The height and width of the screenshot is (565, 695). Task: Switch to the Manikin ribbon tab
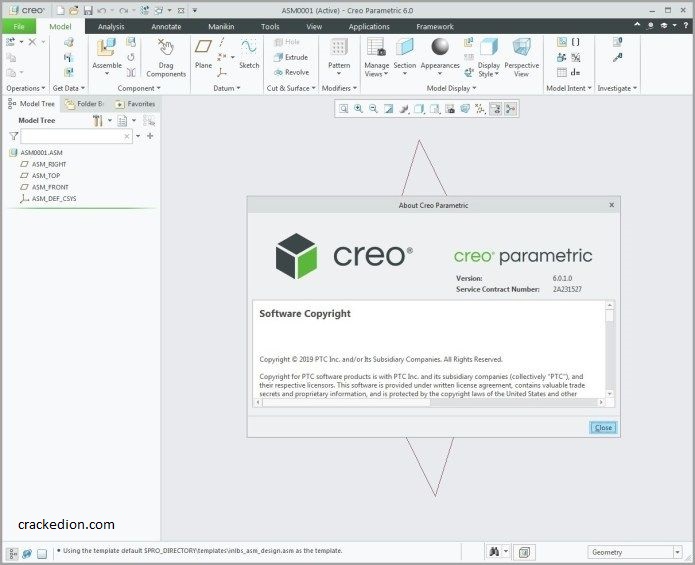[221, 27]
